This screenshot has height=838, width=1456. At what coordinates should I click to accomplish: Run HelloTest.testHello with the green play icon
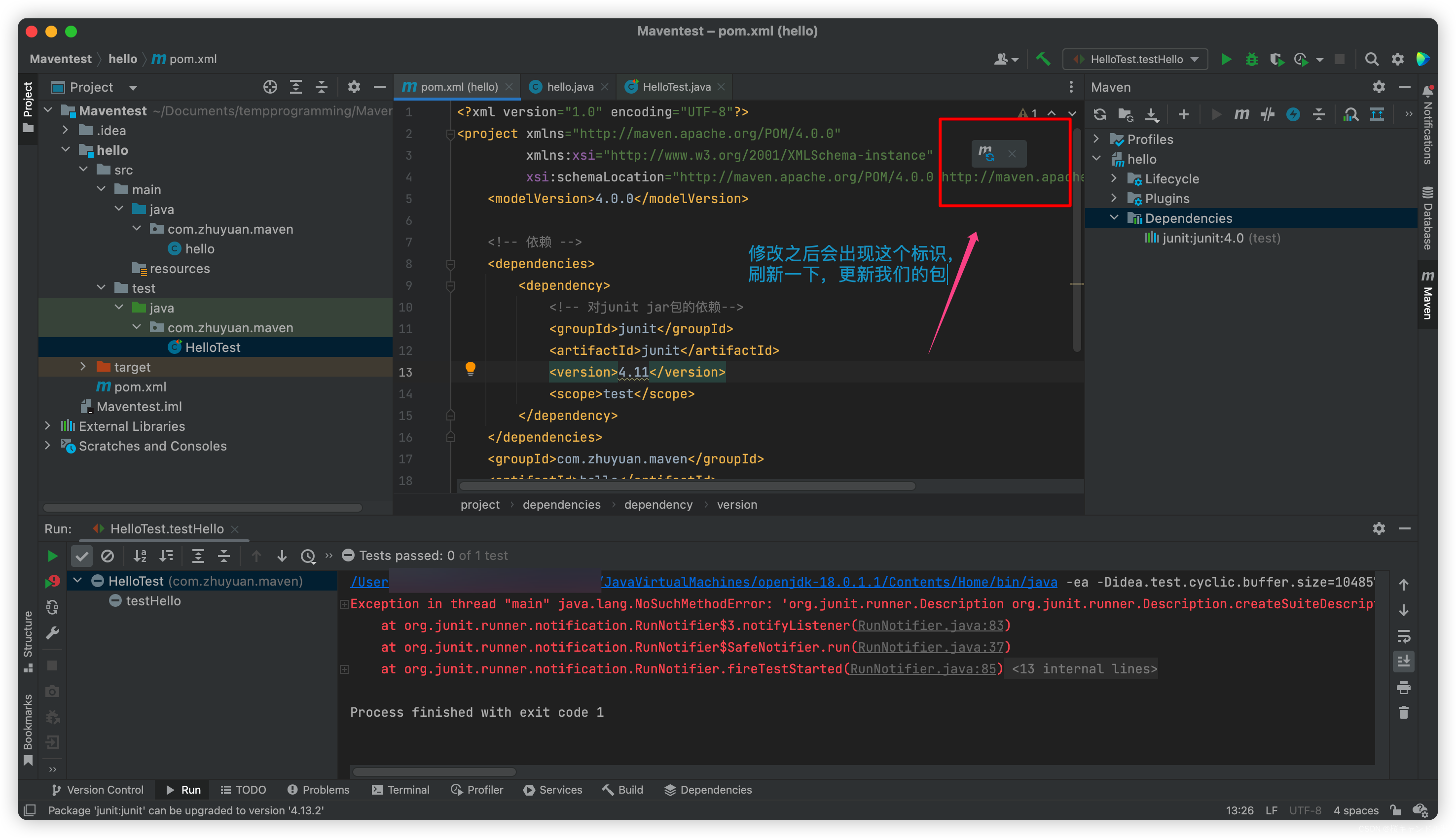[1226, 59]
